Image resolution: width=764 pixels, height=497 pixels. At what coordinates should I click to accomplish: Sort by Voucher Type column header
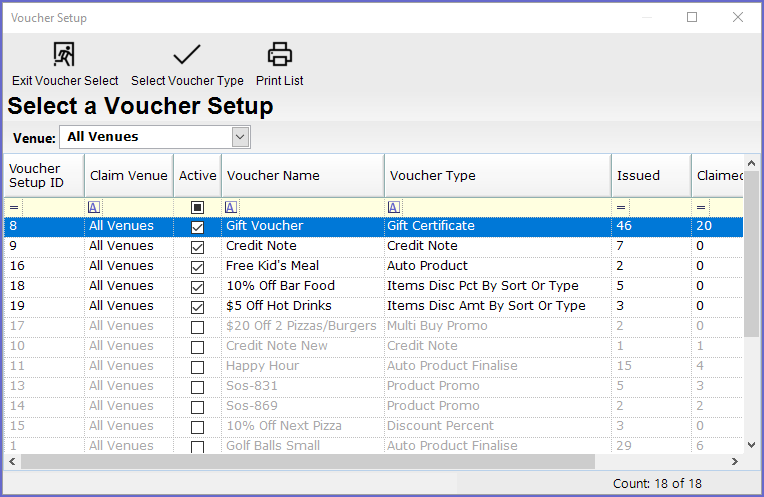pyautogui.click(x=497, y=175)
